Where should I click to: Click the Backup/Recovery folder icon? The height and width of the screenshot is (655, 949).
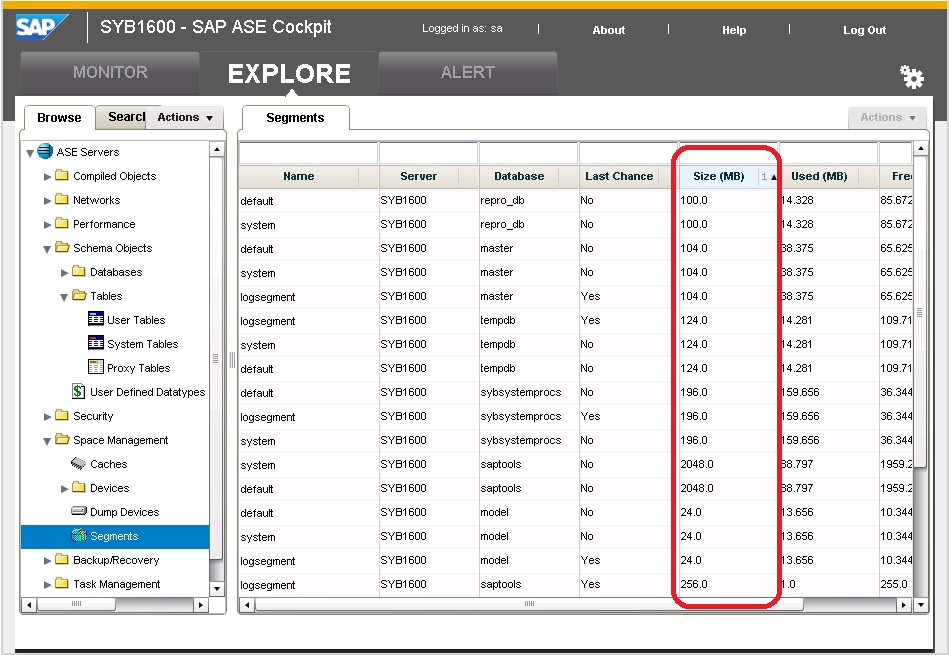coord(62,559)
